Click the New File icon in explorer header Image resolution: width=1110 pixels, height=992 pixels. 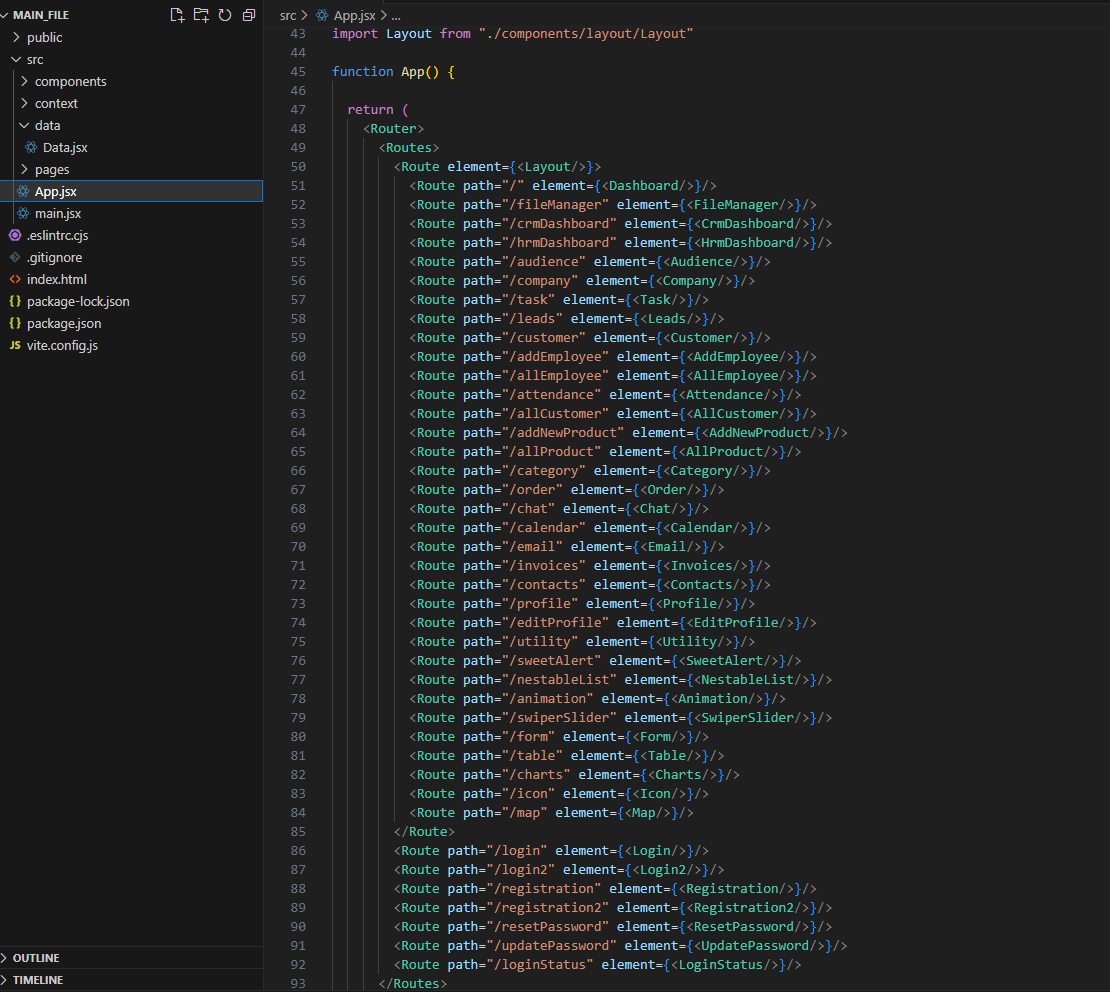coord(177,15)
